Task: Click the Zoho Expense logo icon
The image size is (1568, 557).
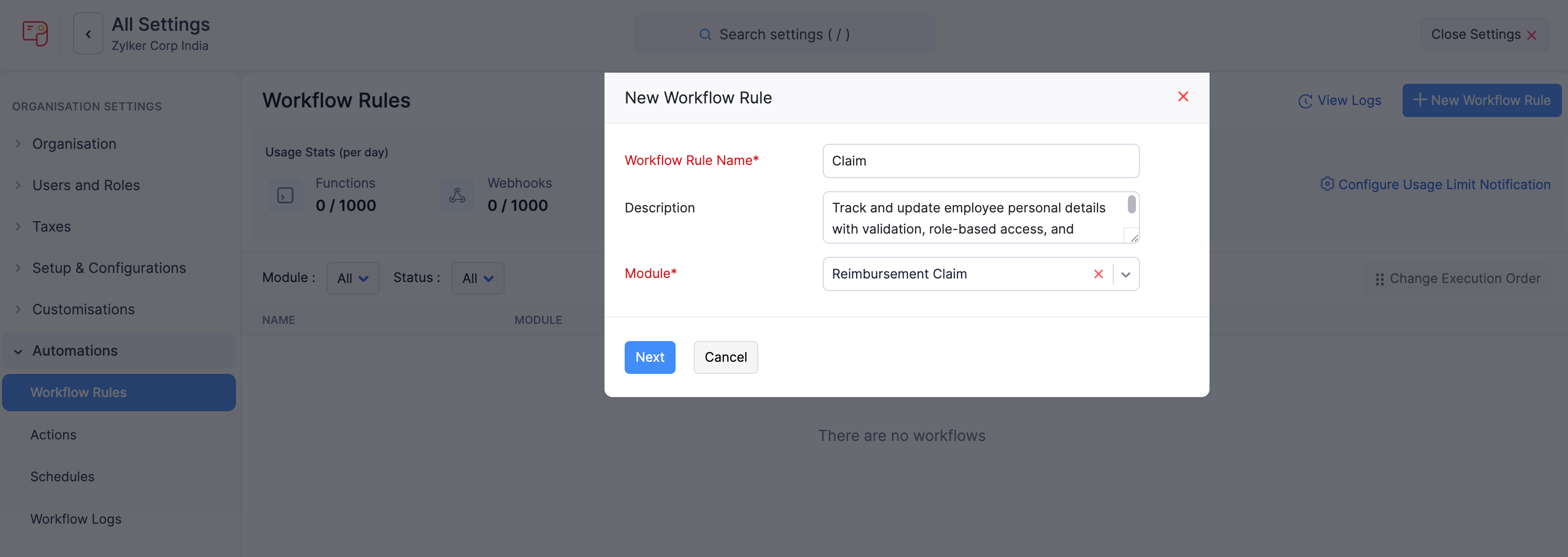Action: tap(35, 33)
